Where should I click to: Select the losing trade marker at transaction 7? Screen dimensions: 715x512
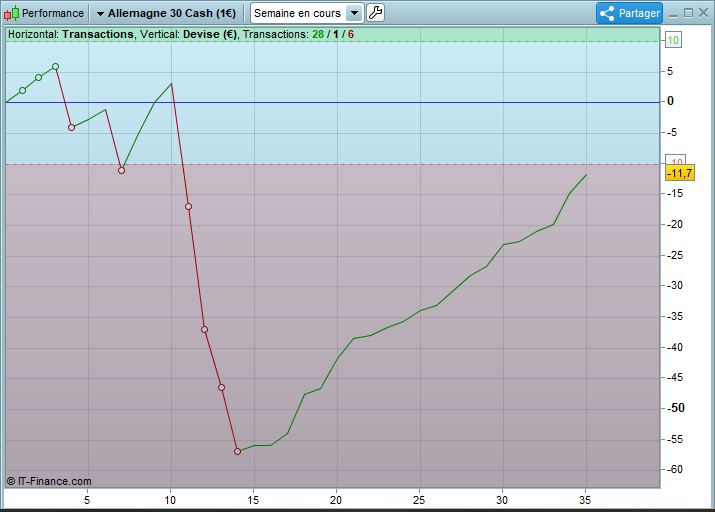pyautogui.click(x=121, y=171)
